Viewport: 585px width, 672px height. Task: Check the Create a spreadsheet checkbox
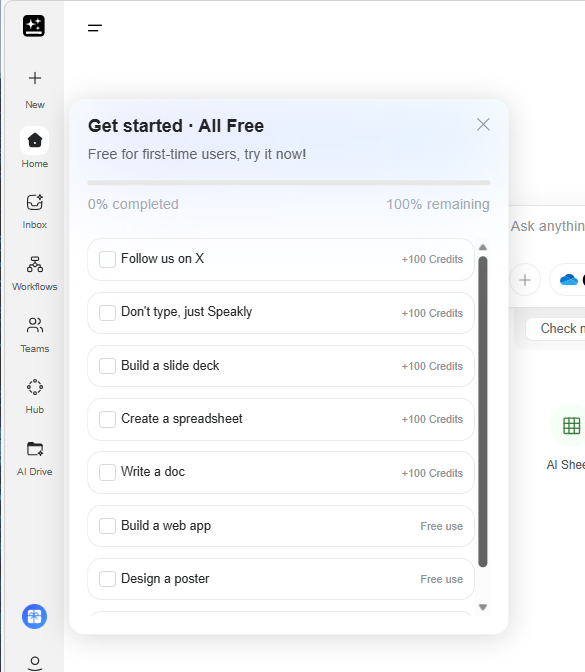pos(107,419)
